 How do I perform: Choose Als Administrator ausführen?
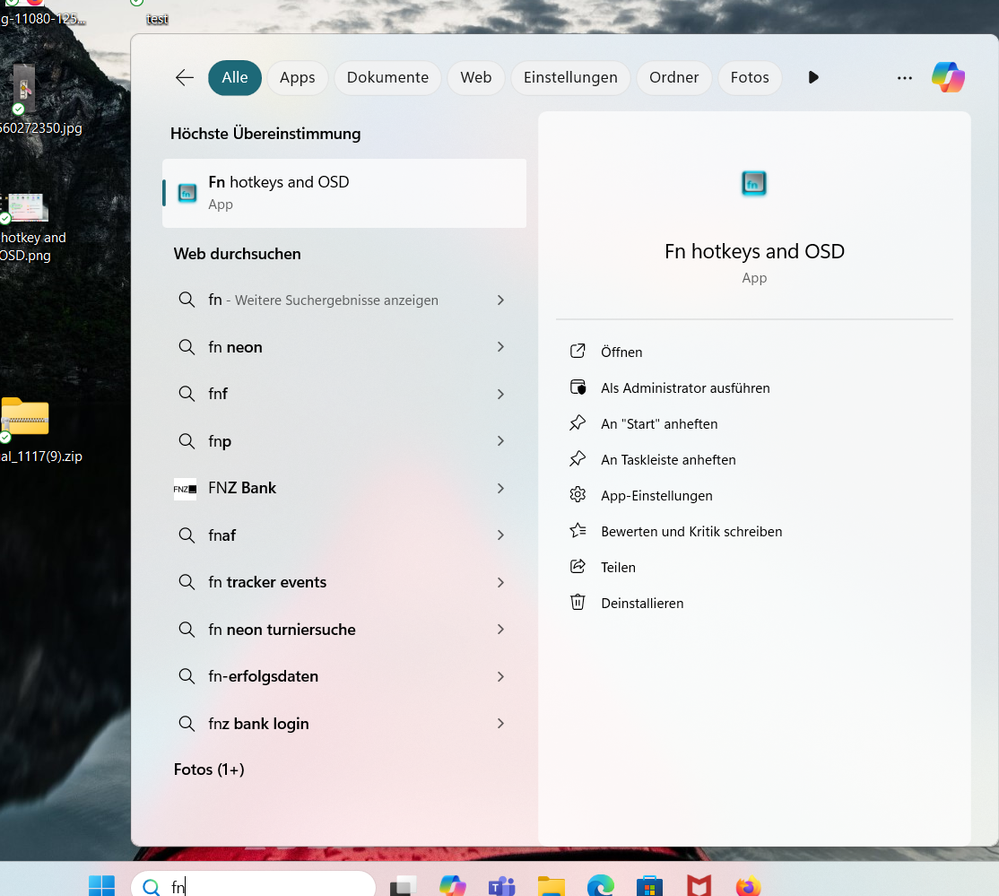point(685,388)
